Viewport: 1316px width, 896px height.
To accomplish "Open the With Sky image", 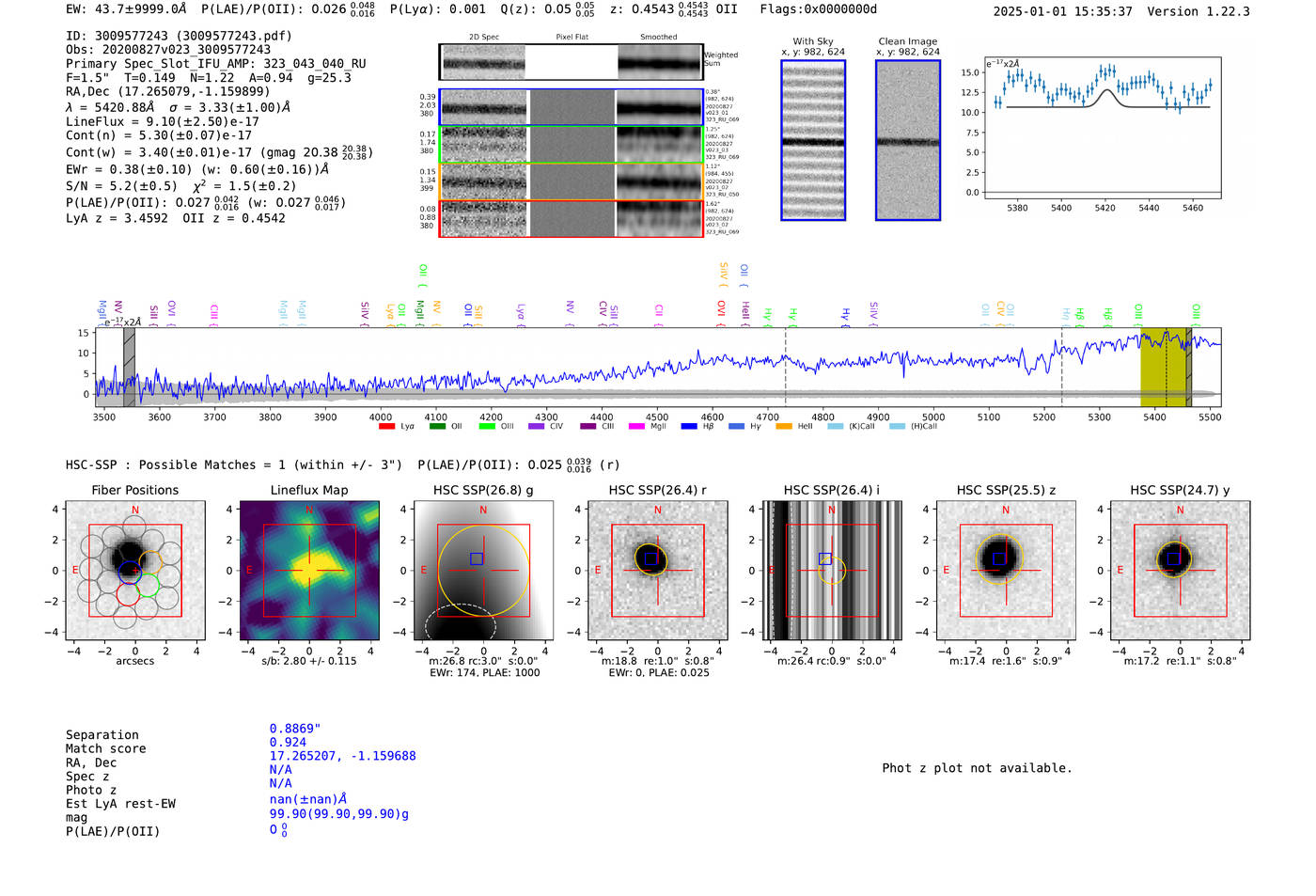I will pos(813,140).
